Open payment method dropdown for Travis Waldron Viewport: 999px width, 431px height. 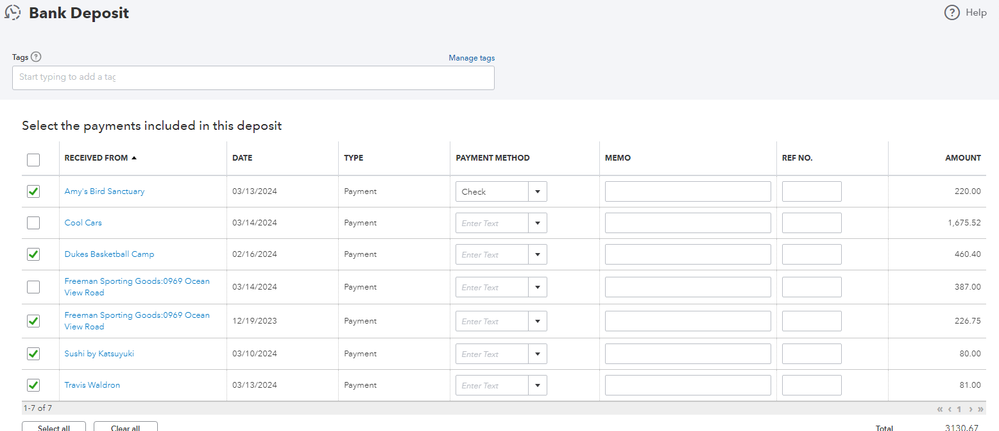(537, 386)
